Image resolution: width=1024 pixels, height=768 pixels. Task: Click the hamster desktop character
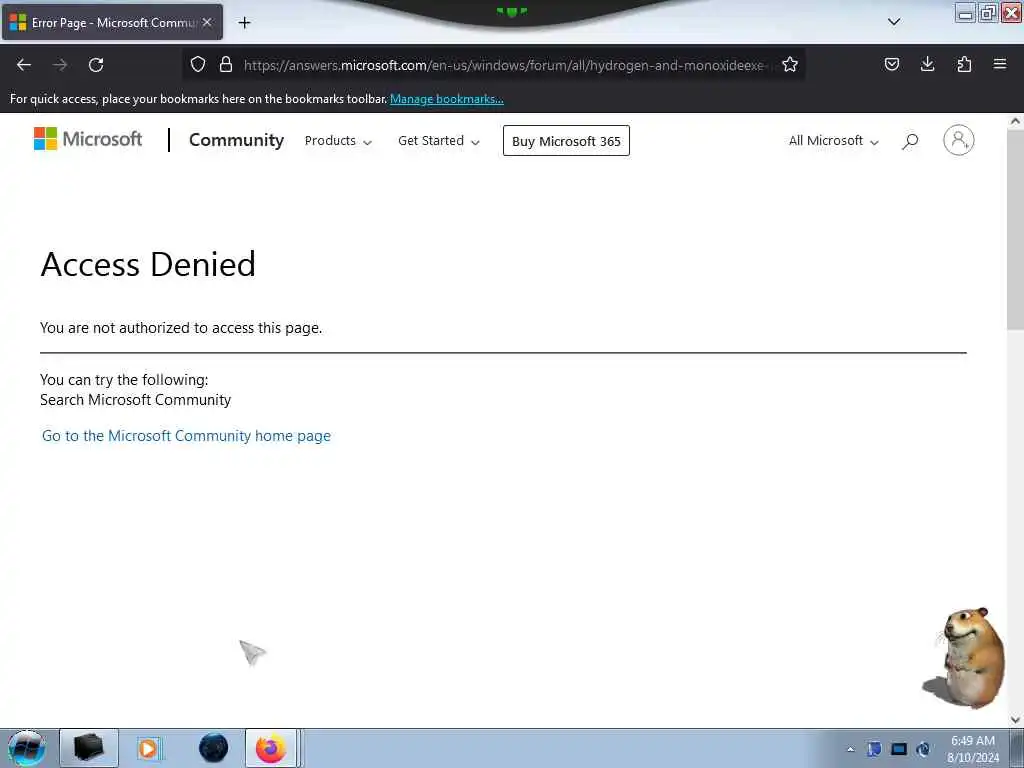coord(966,658)
